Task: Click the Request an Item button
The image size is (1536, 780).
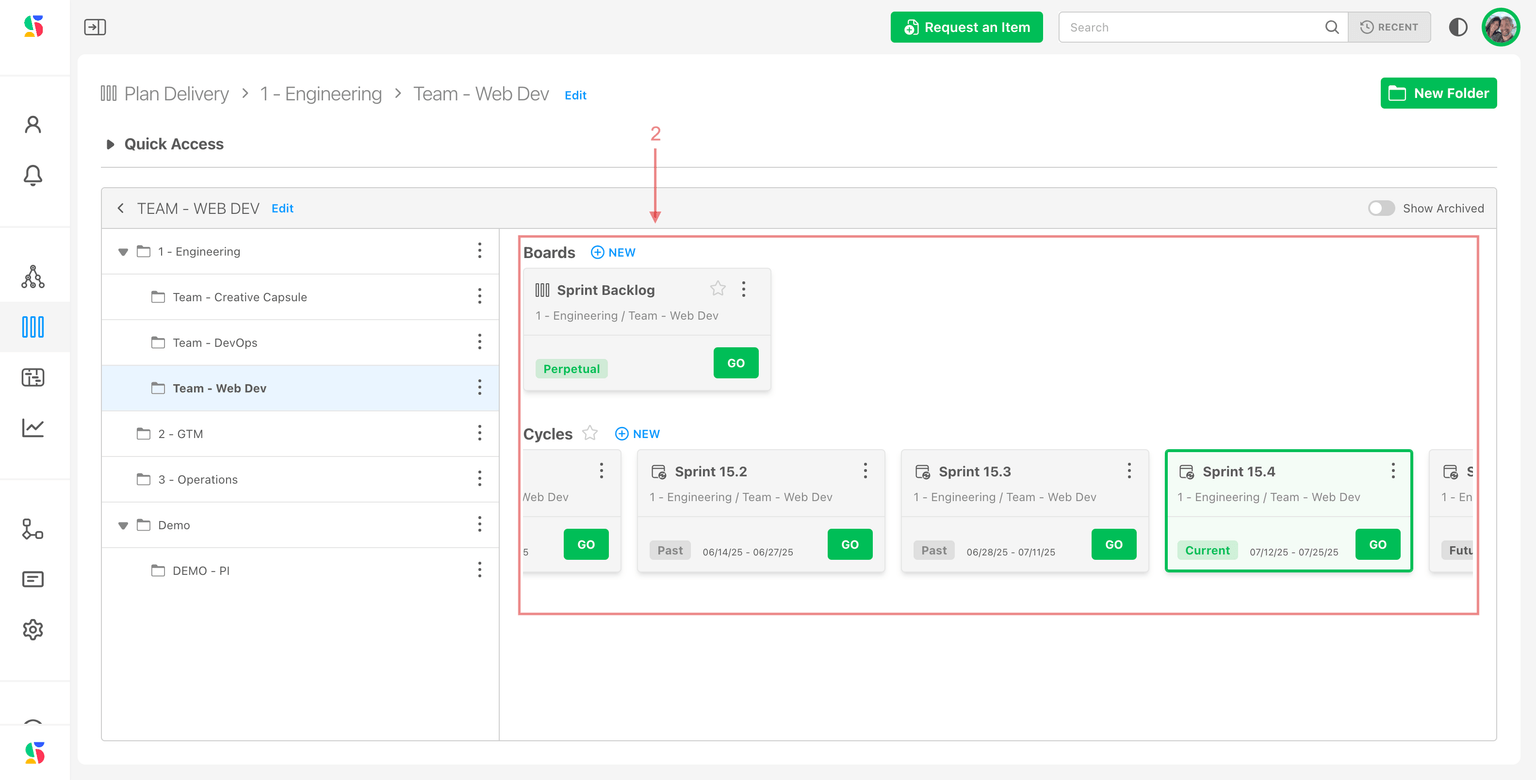Action: [x=966, y=27]
